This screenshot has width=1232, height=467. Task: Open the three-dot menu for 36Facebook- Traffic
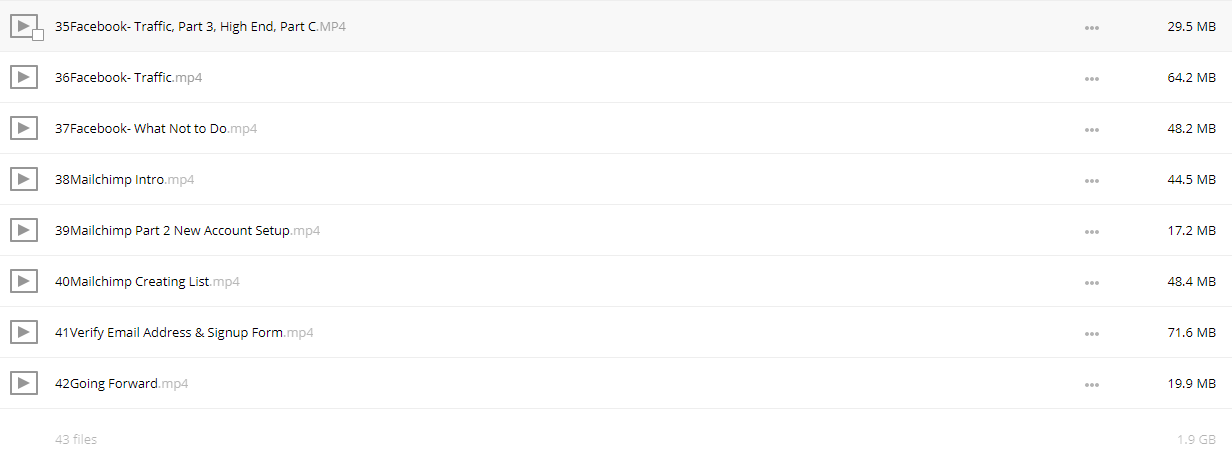point(1092,78)
